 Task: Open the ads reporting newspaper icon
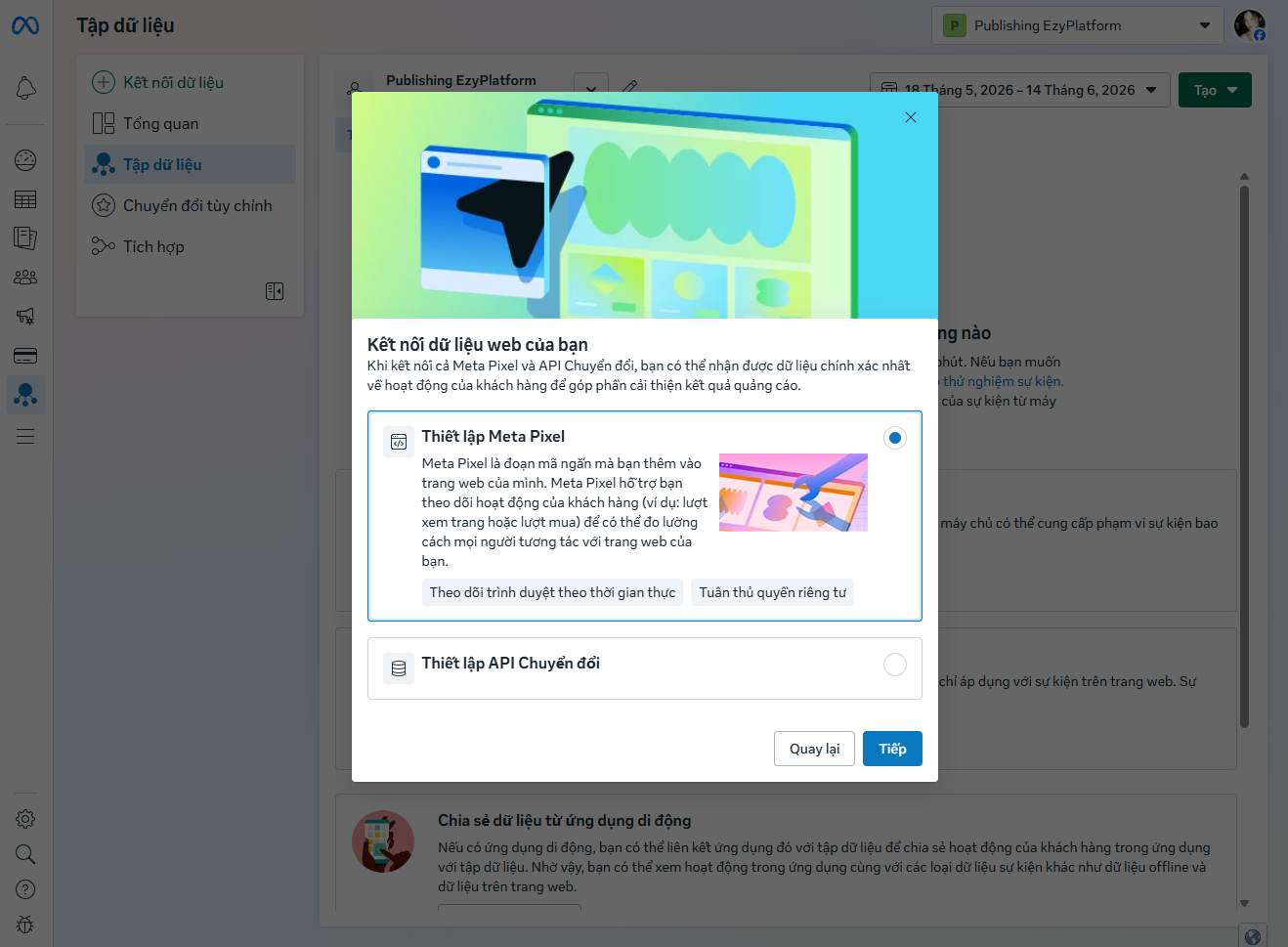point(25,237)
